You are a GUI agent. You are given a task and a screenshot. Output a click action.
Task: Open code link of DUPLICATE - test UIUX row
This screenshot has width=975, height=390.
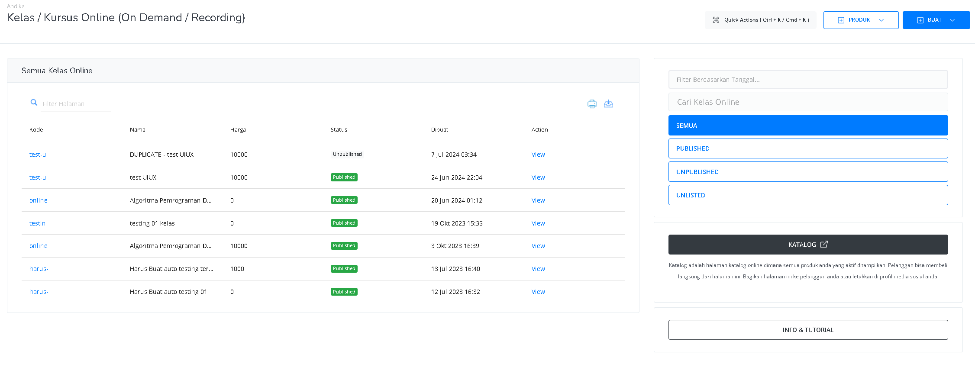pos(37,154)
